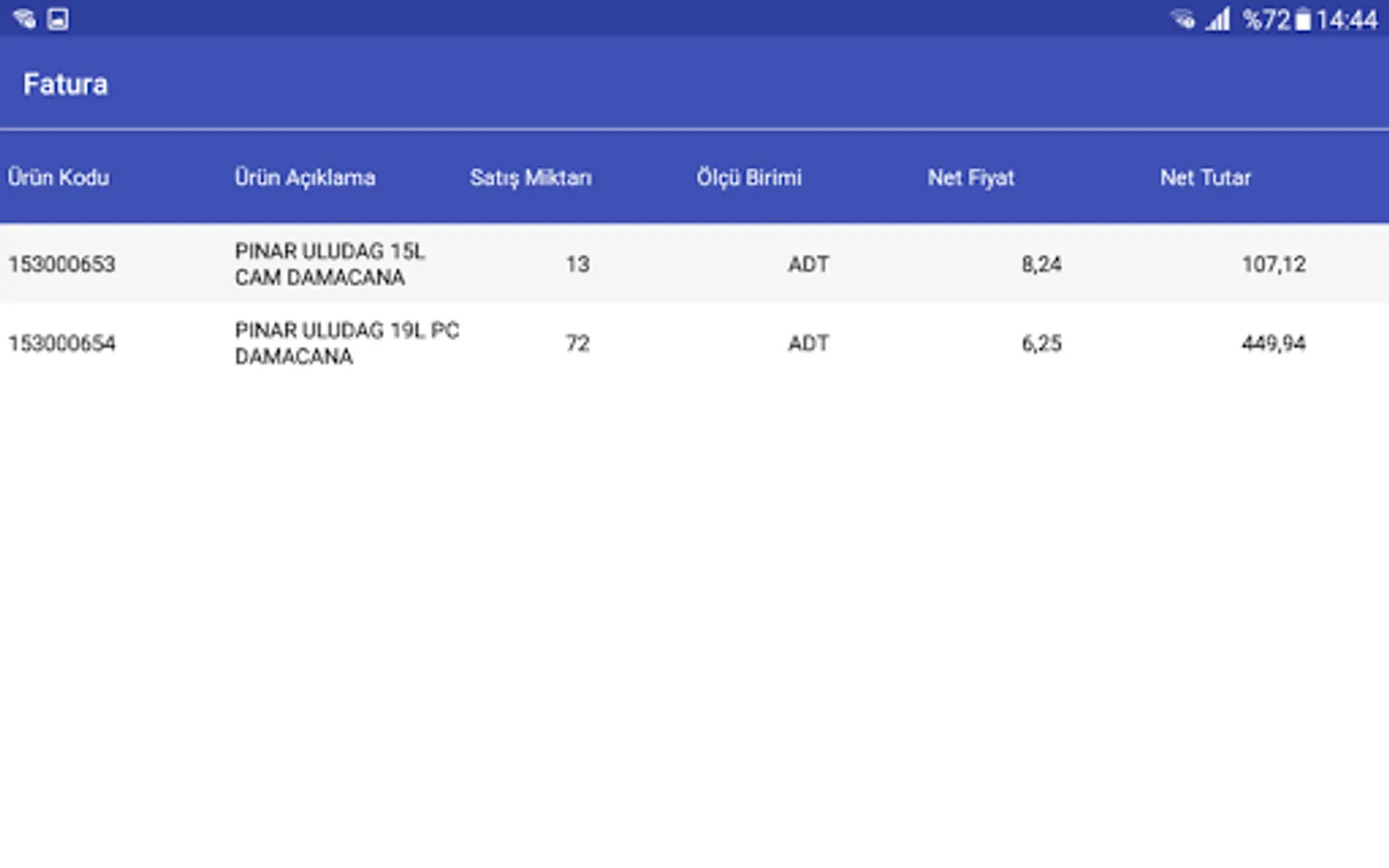Tap the screenshot notification icon in status bar
The width and height of the screenshot is (1389, 868).
point(58,18)
